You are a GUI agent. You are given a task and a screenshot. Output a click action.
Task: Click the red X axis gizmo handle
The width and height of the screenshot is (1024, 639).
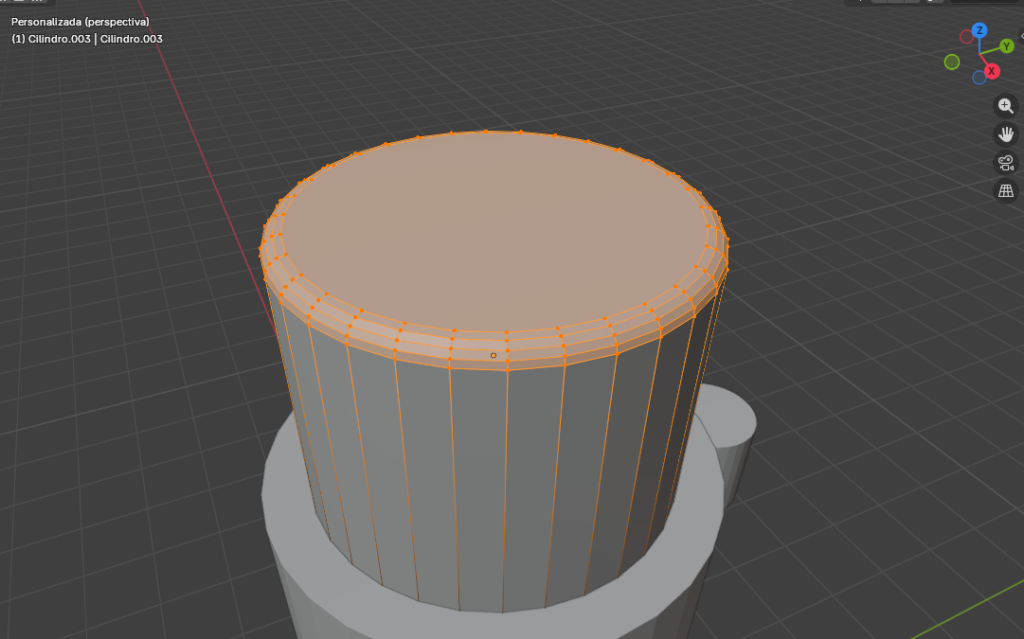point(991,71)
